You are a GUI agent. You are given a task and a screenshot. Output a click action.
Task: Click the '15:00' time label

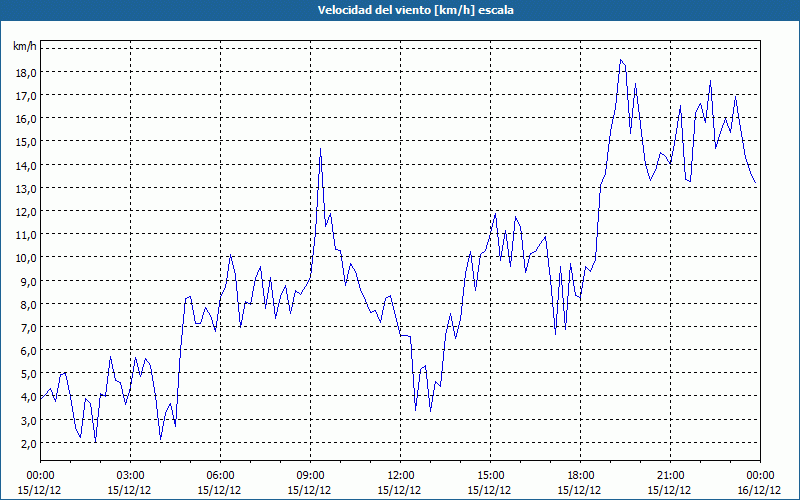490,476
